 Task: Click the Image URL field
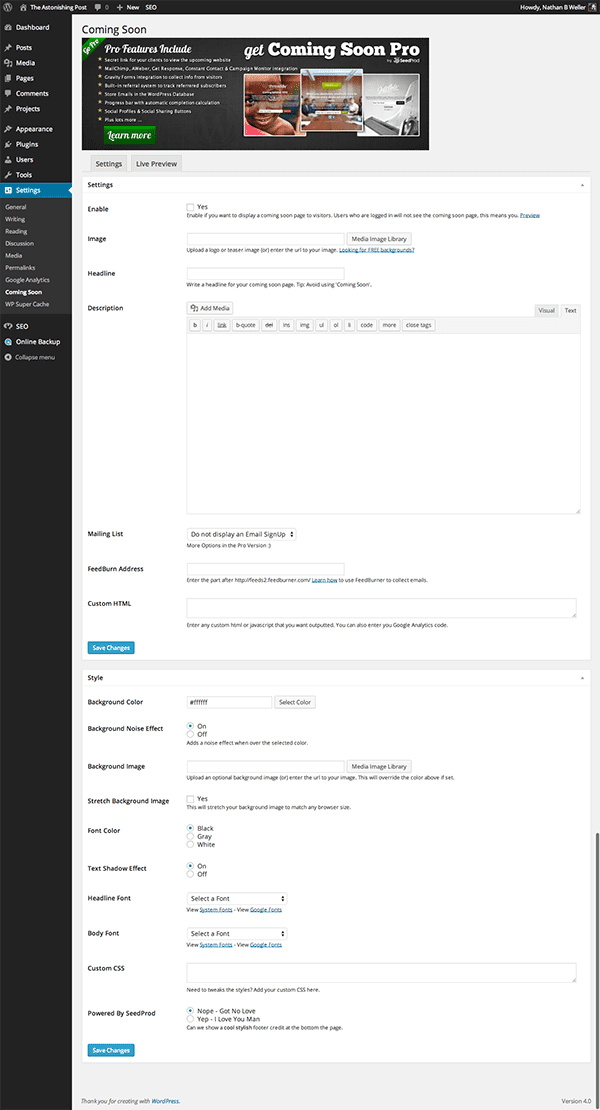tap(265, 239)
